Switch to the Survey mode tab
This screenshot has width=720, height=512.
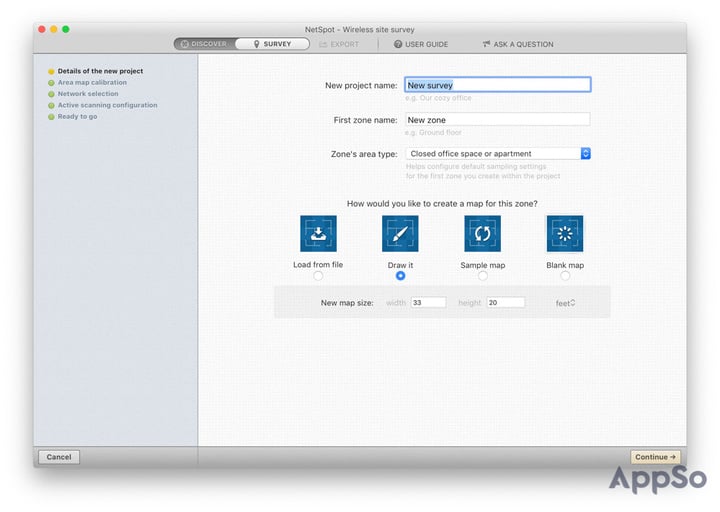pos(272,44)
